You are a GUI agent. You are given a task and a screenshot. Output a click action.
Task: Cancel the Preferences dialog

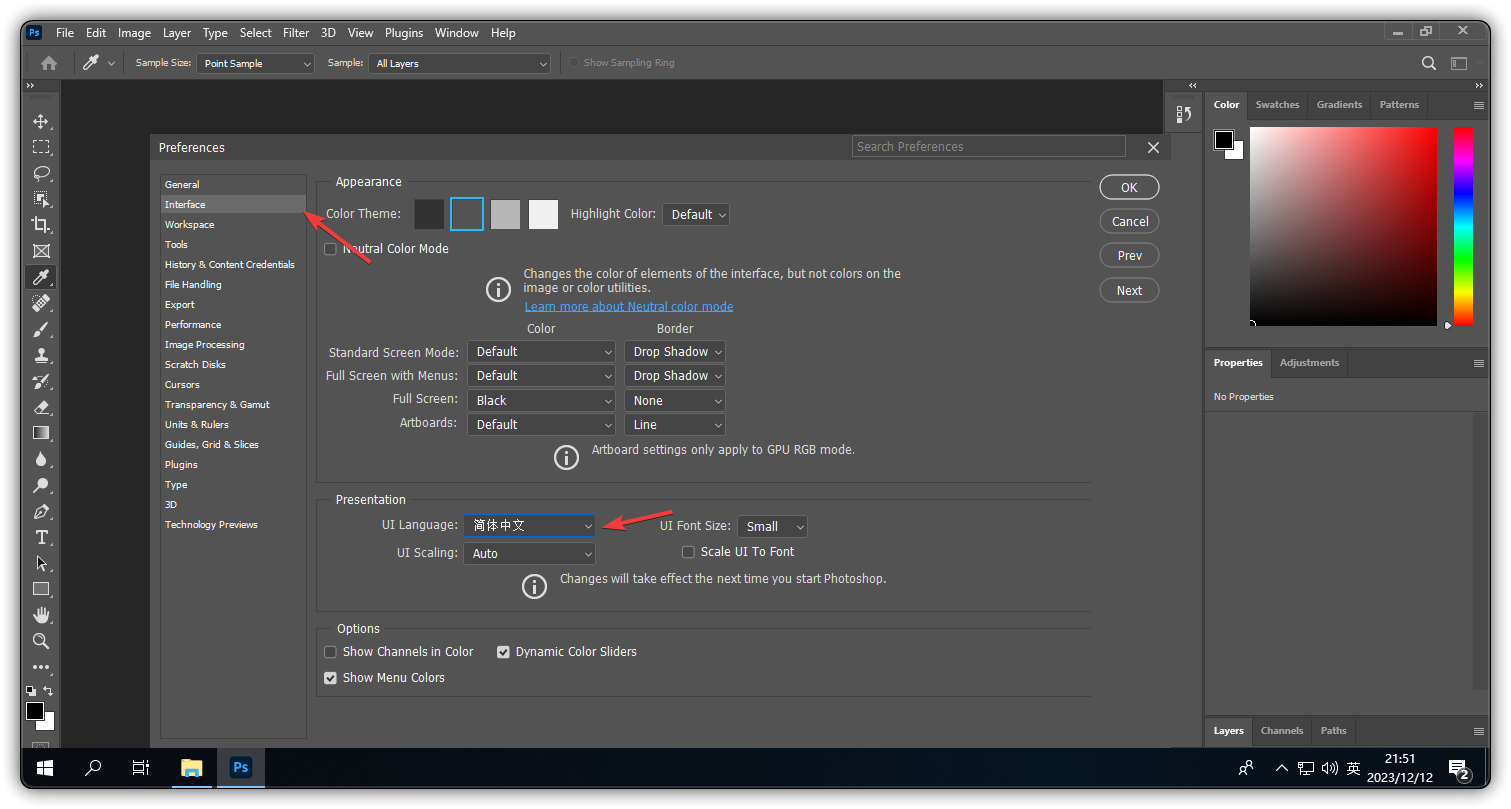pos(1129,221)
